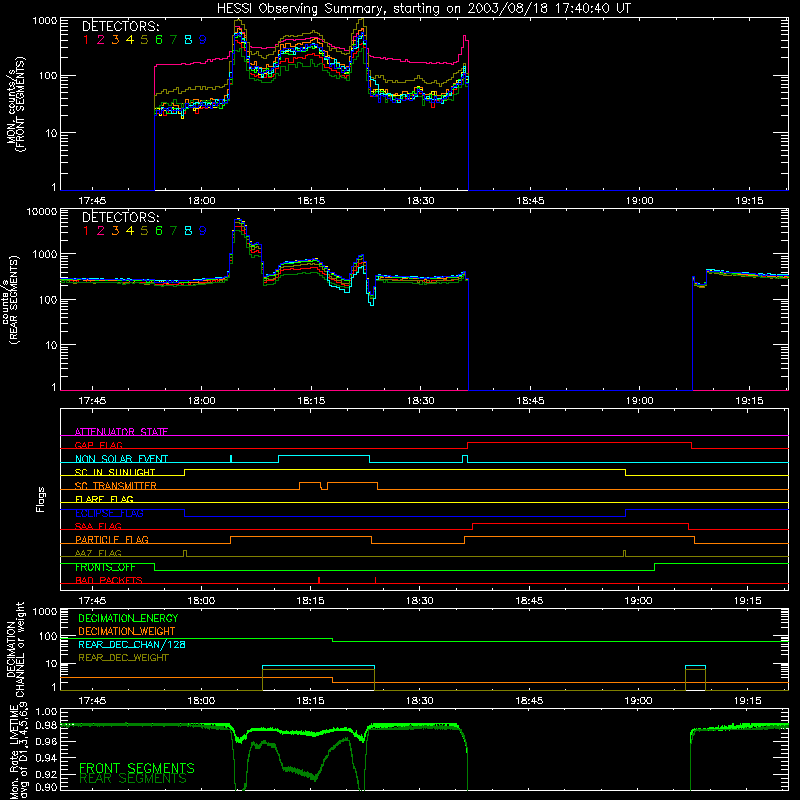The width and height of the screenshot is (800, 800).
Task: Select the ECLIPSE_FLAG label
Action: click(x=109, y=513)
